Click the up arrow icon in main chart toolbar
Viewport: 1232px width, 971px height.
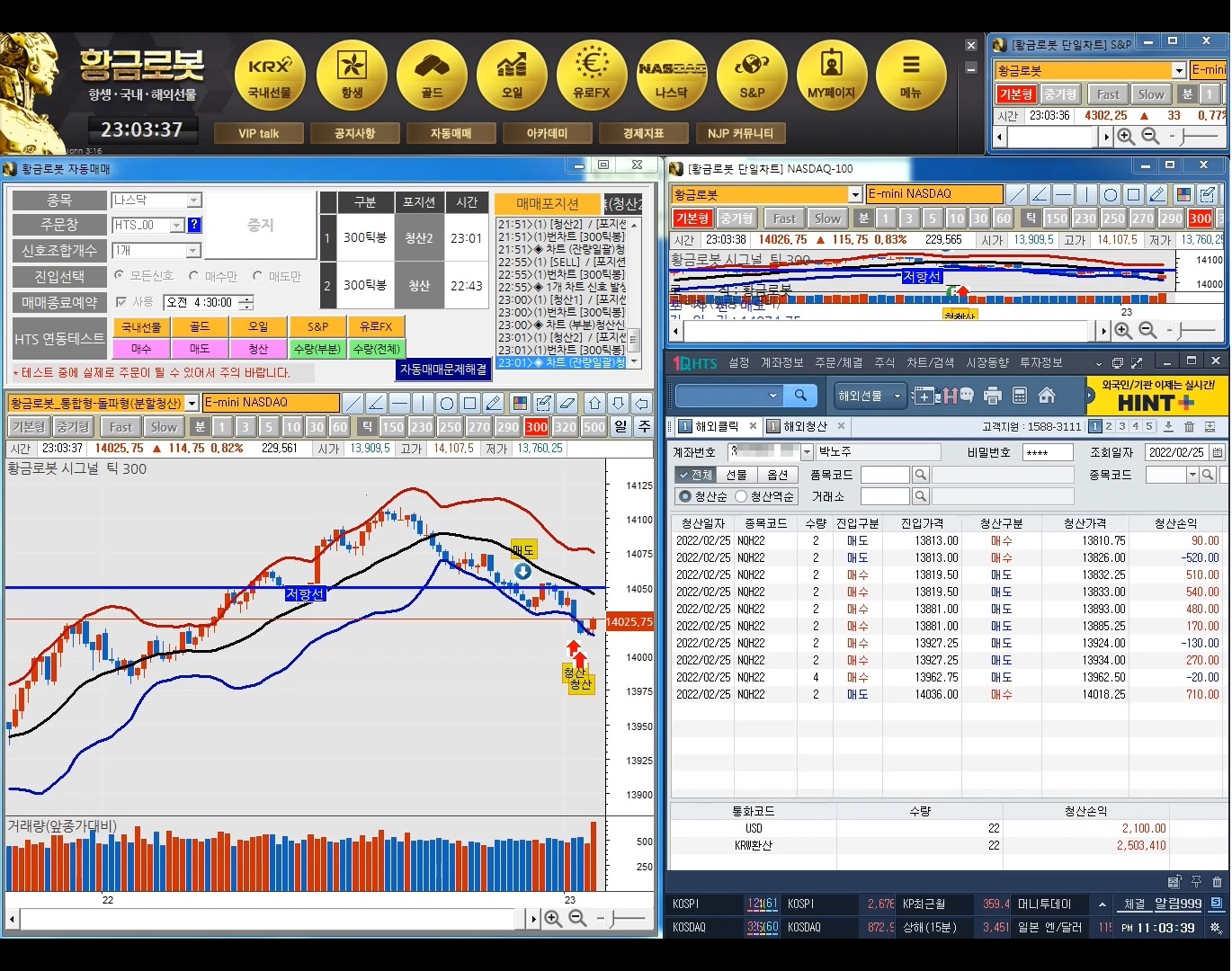pos(594,403)
